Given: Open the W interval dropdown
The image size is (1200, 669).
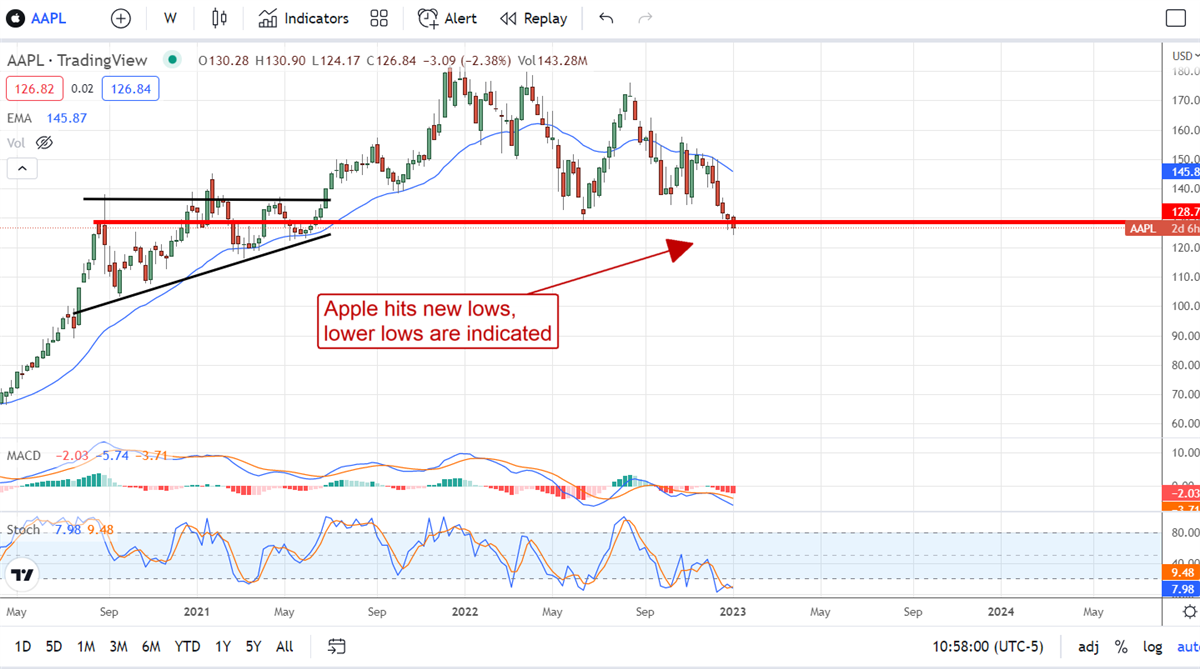Looking at the screenshot, I should click(171, 18).
